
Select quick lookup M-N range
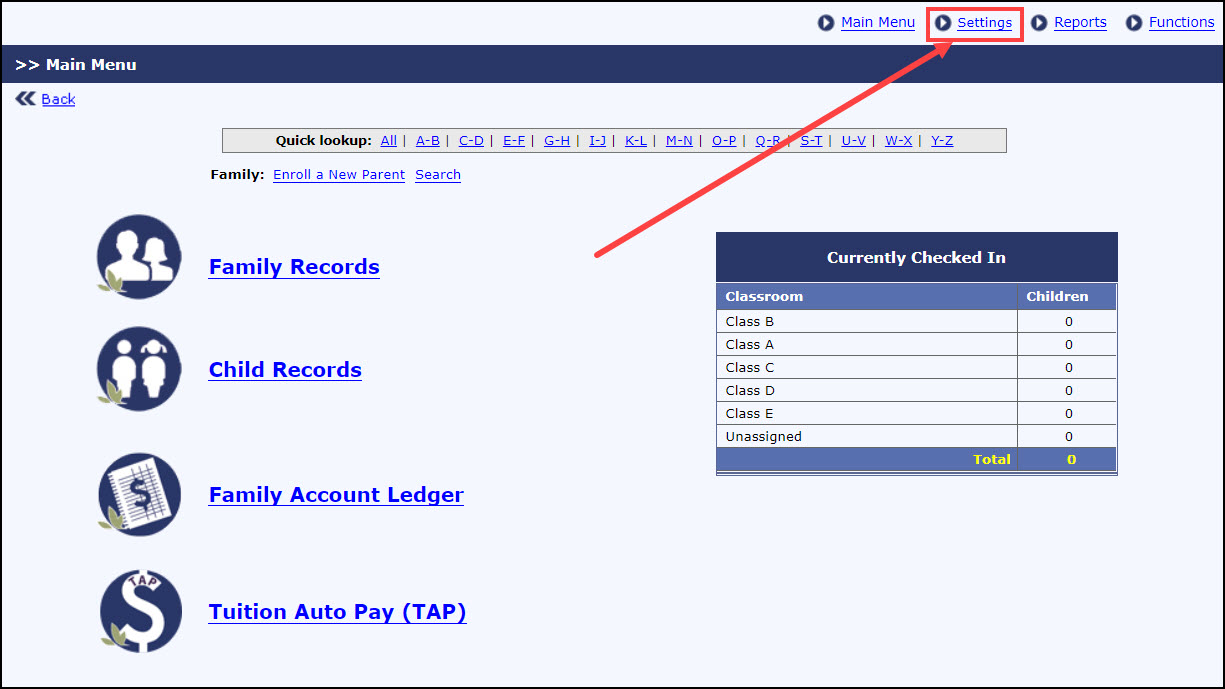pyautogui.click(x=679, y=141)
